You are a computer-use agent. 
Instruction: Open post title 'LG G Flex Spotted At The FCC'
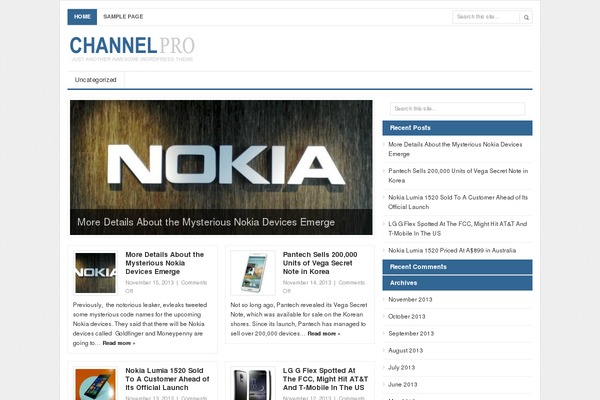pyautogui.click(x=325, y=379)
